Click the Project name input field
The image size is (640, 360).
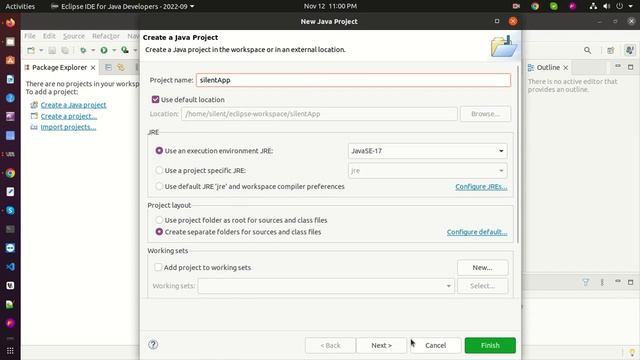point(353,80)
